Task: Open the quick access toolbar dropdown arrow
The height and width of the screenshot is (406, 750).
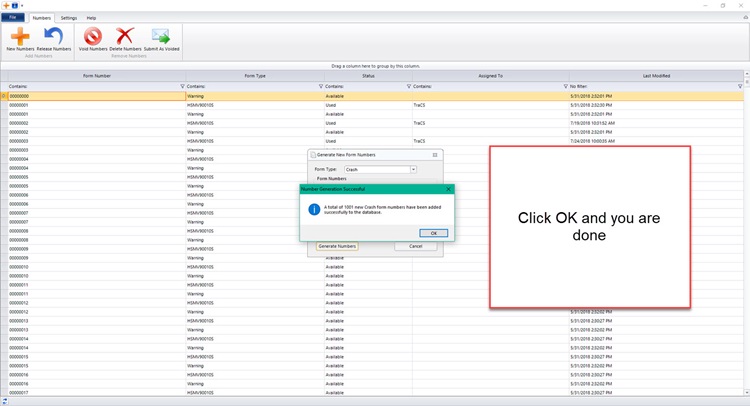Action: coord(23,5)
